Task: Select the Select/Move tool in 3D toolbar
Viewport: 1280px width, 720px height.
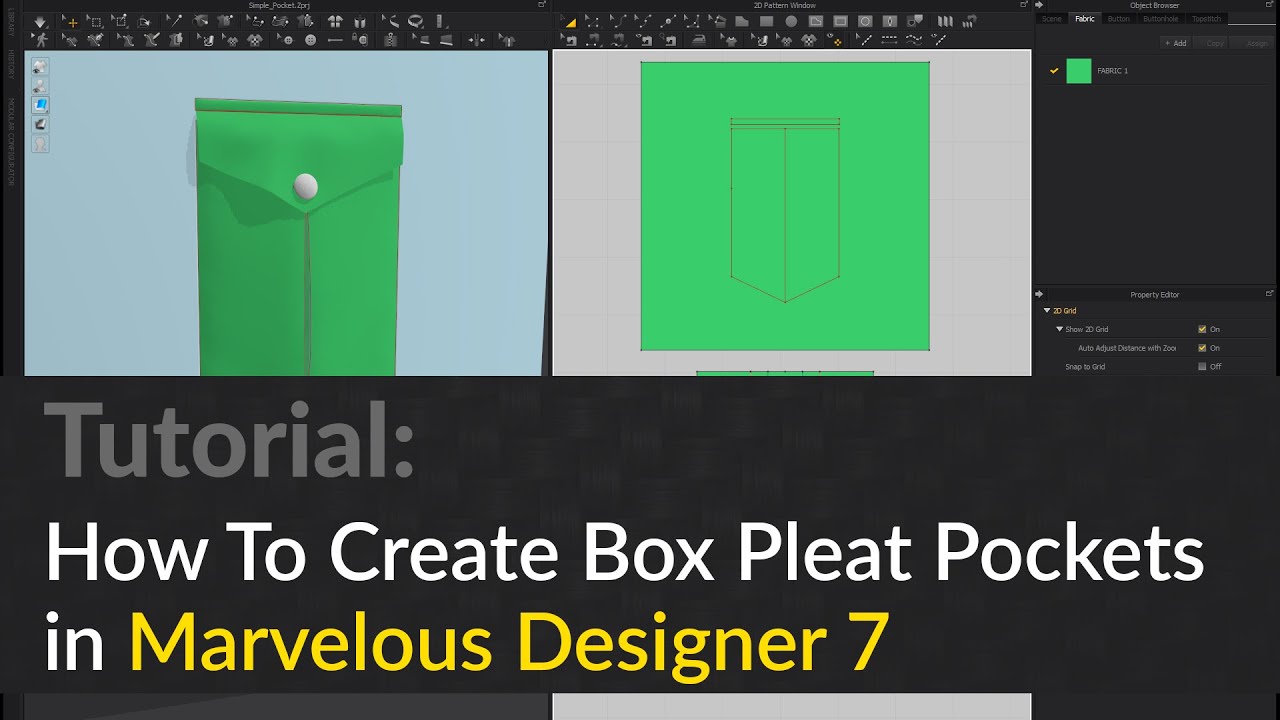Action: click(x=71, y=21)
